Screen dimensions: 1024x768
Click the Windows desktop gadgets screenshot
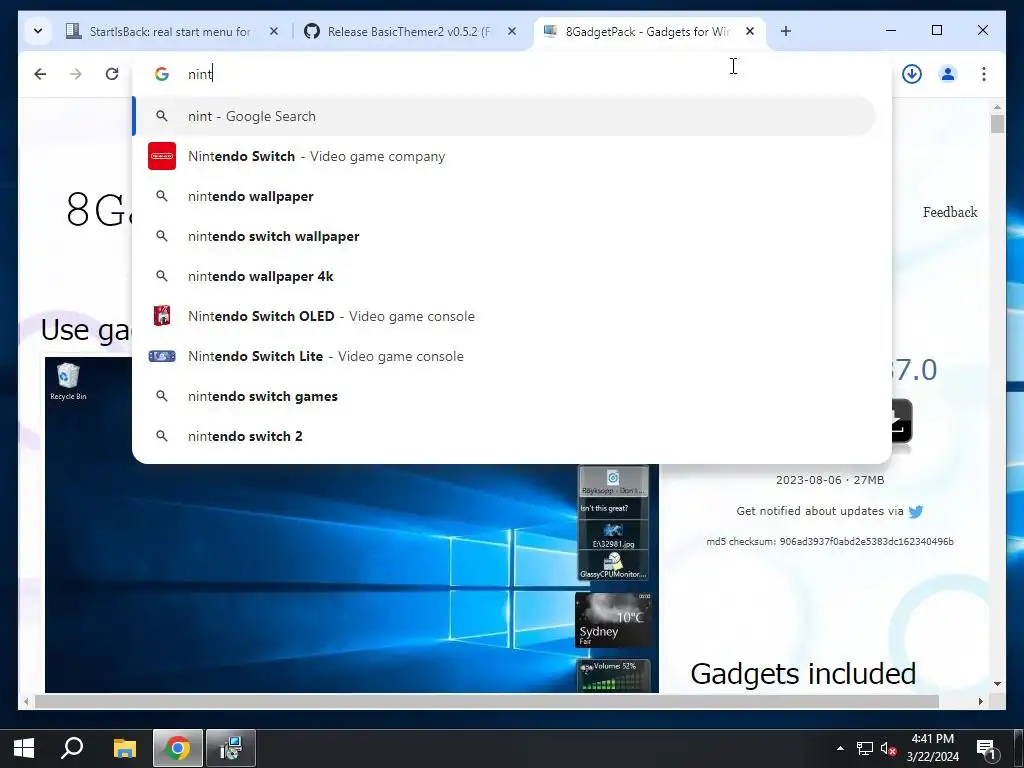point(351,524)
